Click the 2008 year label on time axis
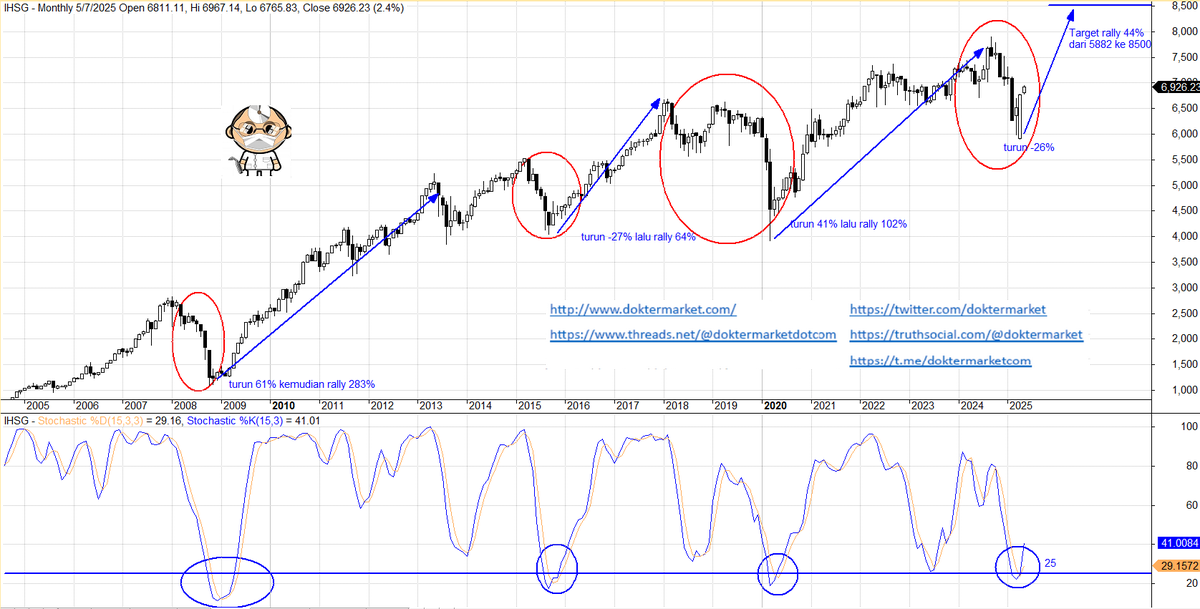1200x609 pixels. 185,406
